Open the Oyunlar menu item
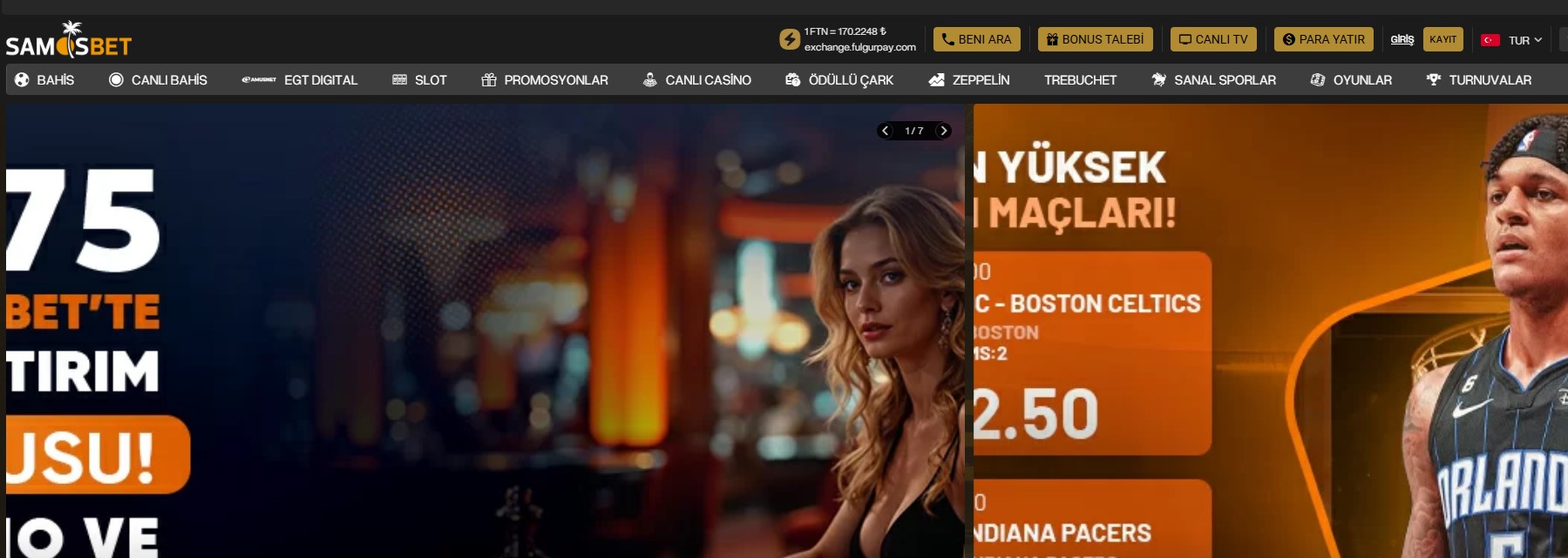The image size is (1568, 558). [x=1351, y=79]
